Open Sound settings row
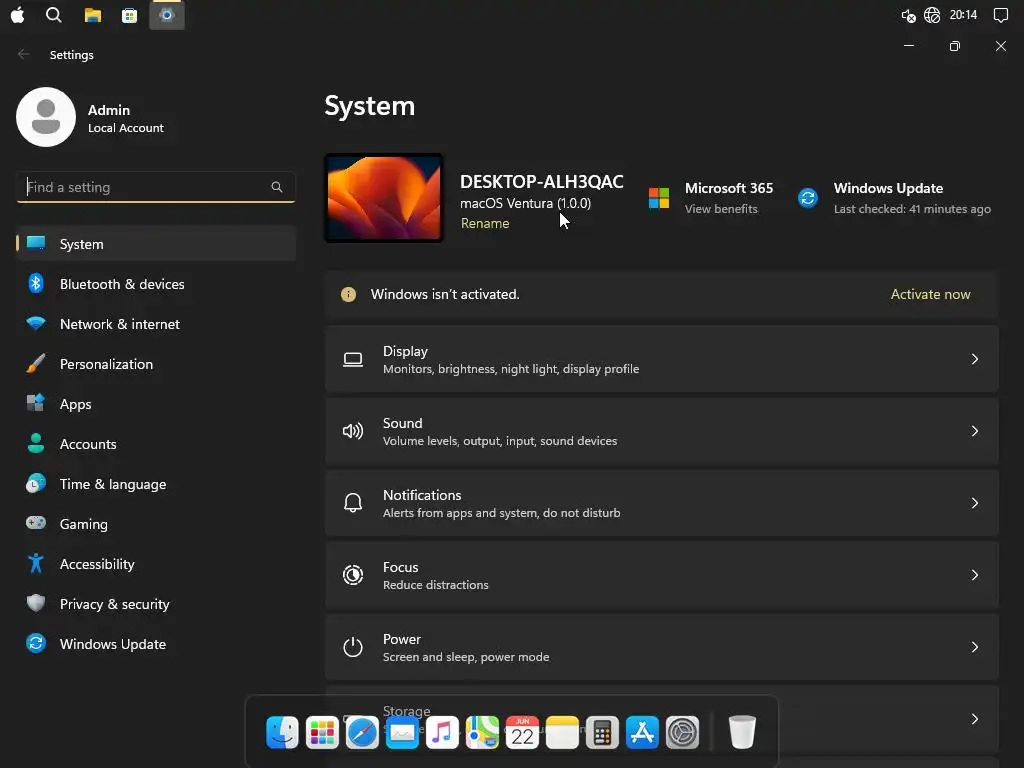Screen dimensions: 1024x768 tap(662, 431)
